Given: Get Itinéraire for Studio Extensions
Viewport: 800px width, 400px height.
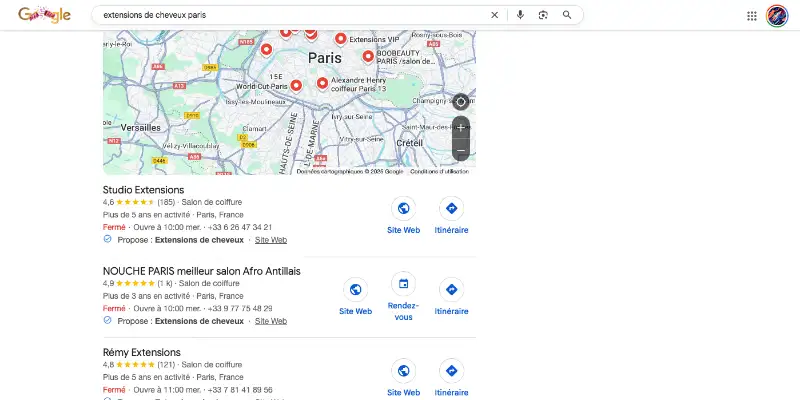Looking at the screenshot, I should (x=451, y=216).
